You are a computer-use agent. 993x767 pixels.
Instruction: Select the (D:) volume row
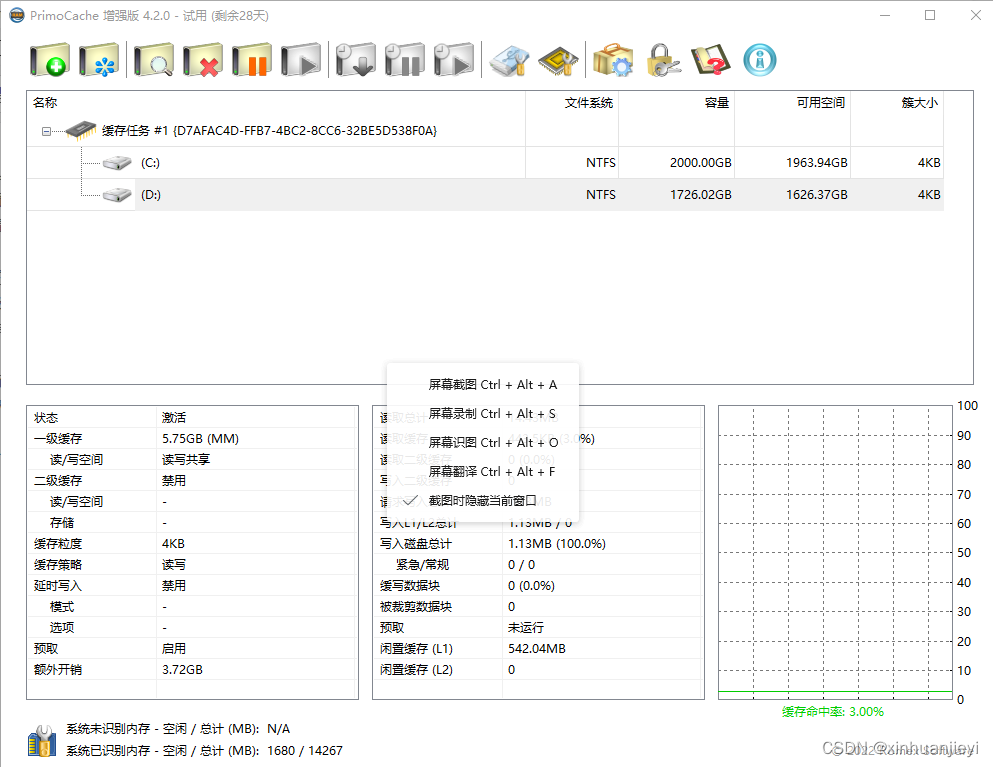point(485,194)
